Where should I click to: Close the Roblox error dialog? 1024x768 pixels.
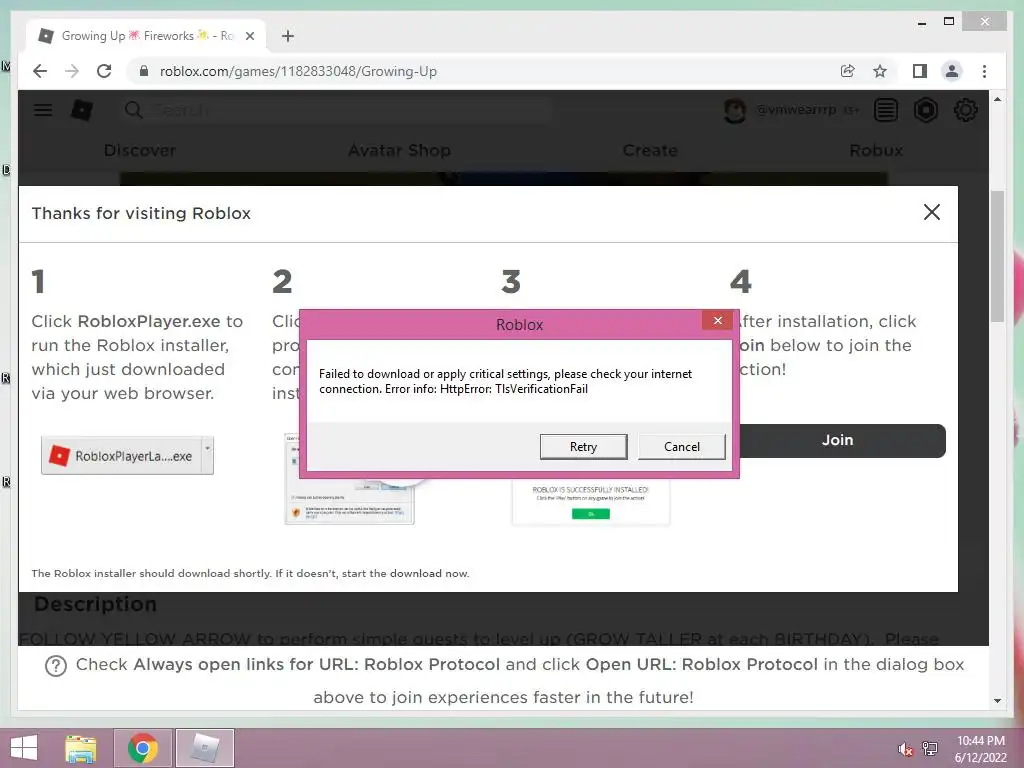point(718,320)
